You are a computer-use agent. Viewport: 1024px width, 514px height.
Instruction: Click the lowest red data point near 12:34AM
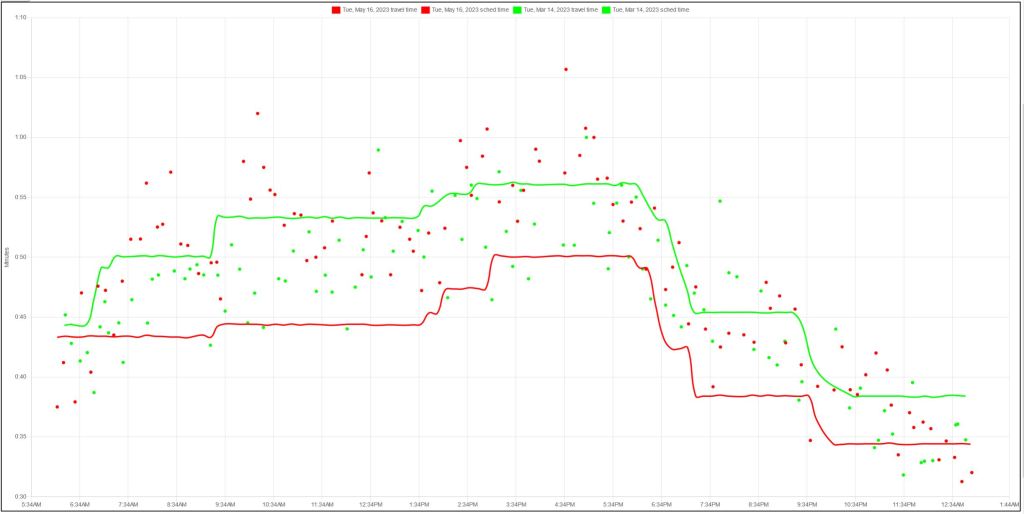point(962,482)
